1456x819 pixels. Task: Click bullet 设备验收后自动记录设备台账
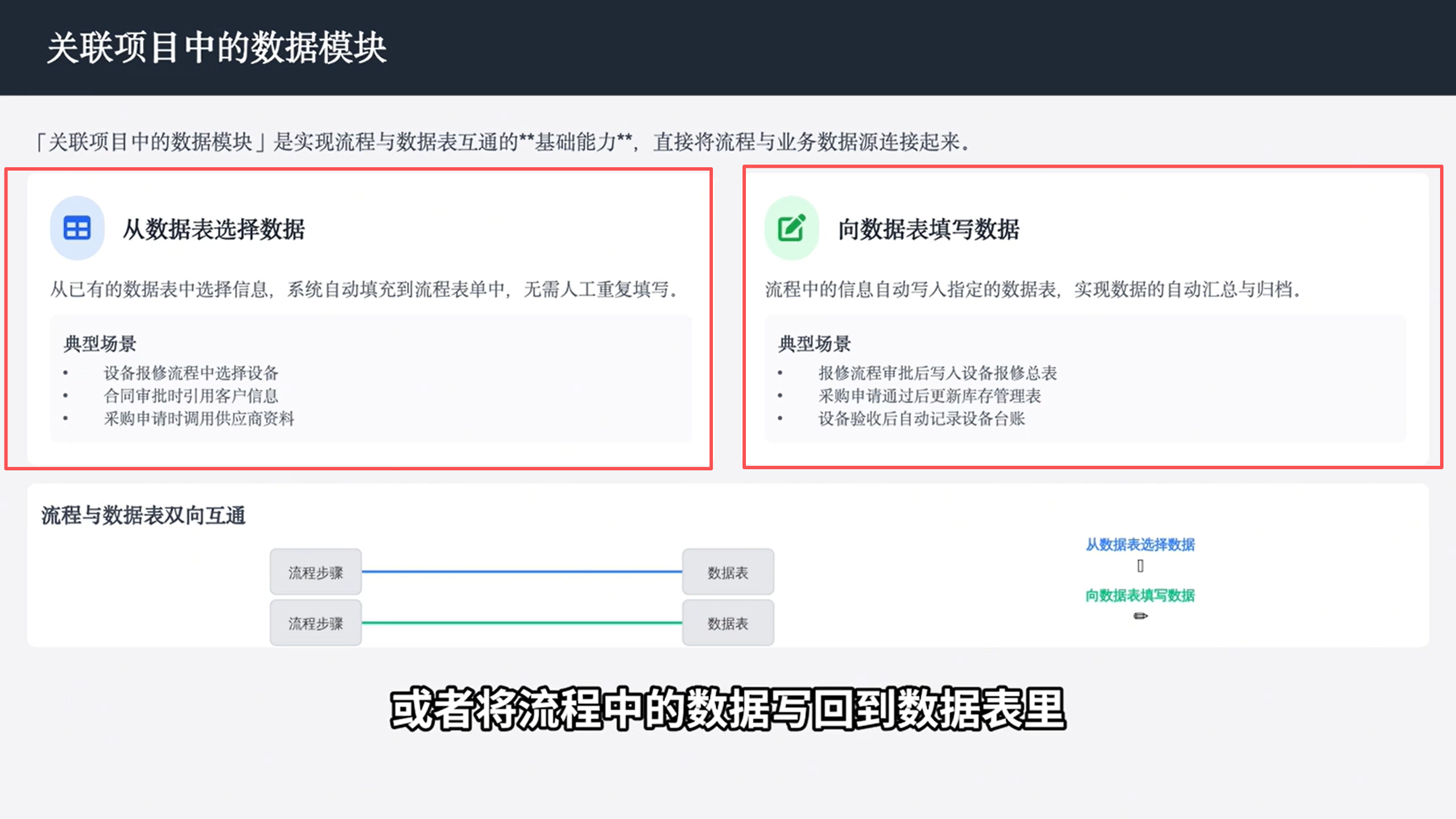(x=922, y=419)
